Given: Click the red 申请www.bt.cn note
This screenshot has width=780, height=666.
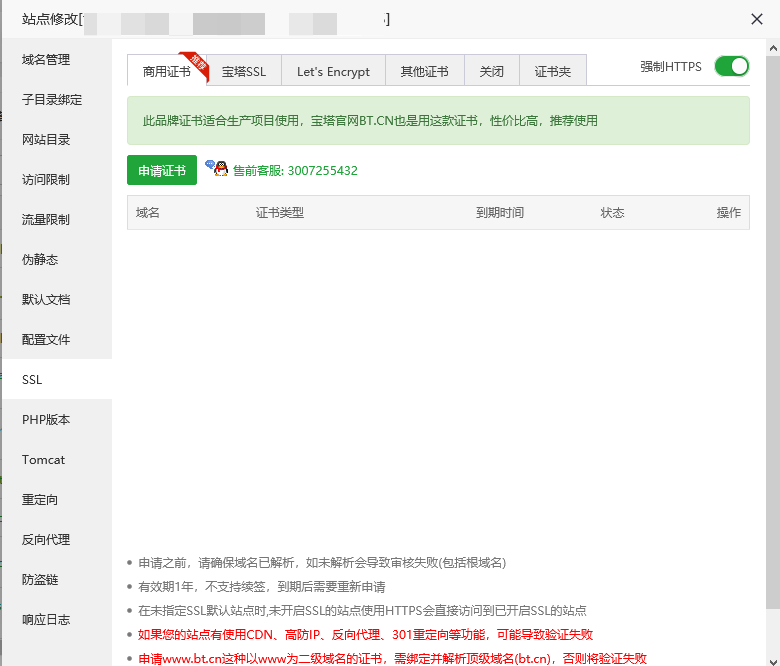Looking at the screenshot, I should click(392, 659).
